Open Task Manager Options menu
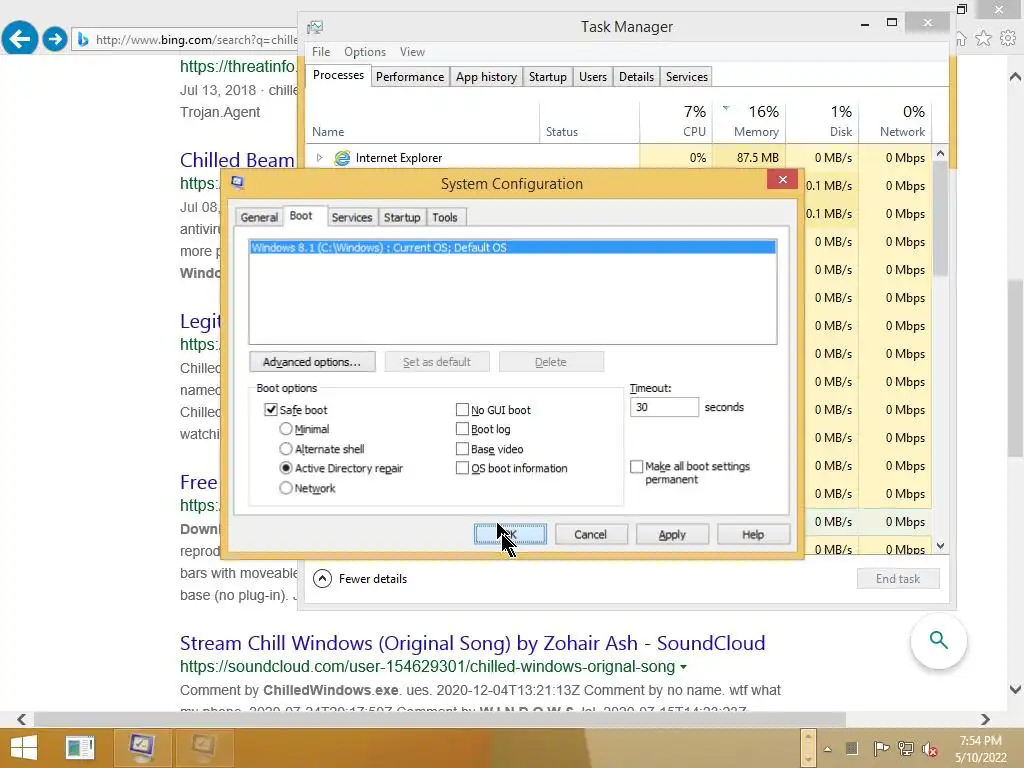1024x768 pixels. click(364, 52)
